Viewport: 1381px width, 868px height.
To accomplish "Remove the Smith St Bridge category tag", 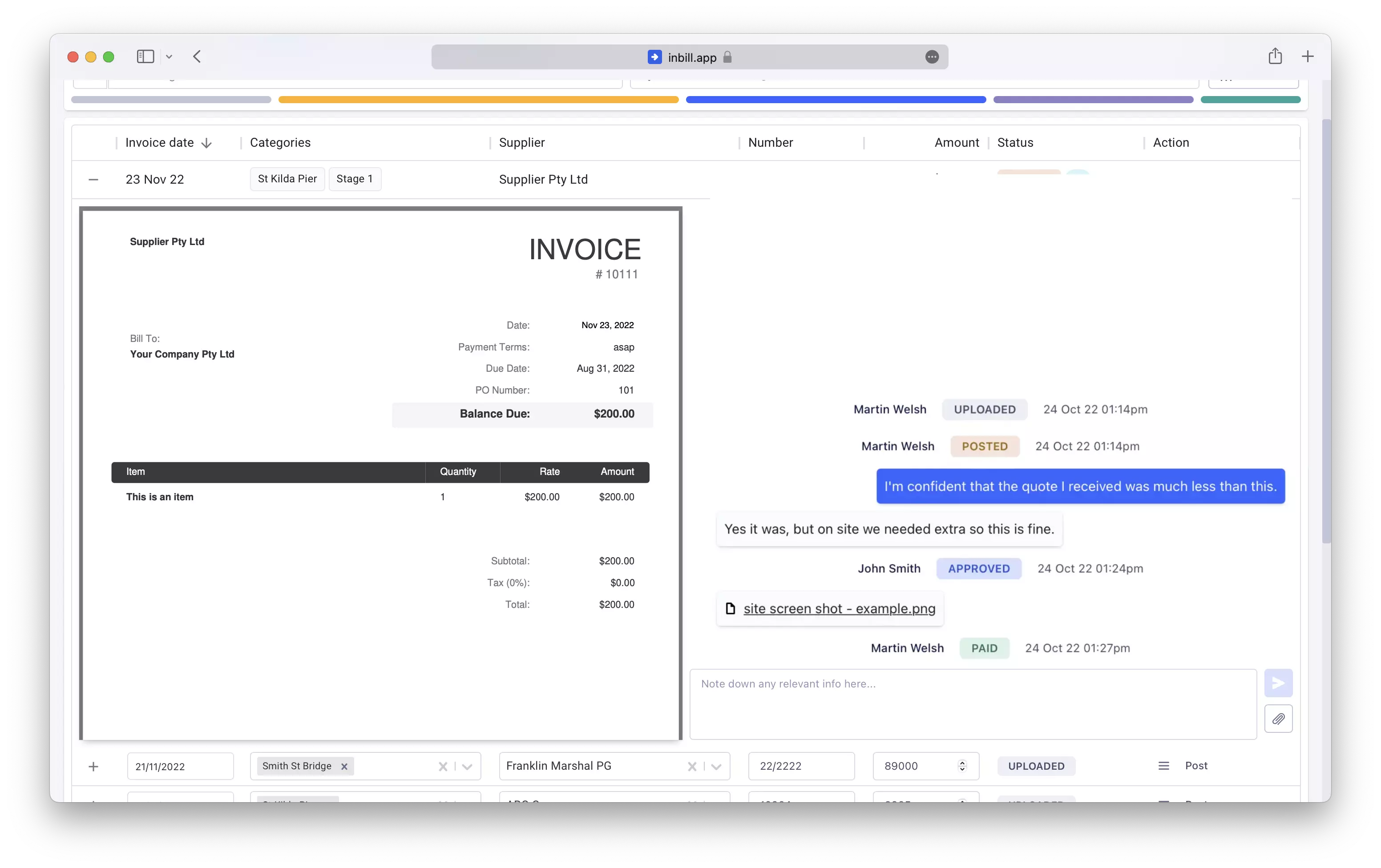I will point(344,767).
